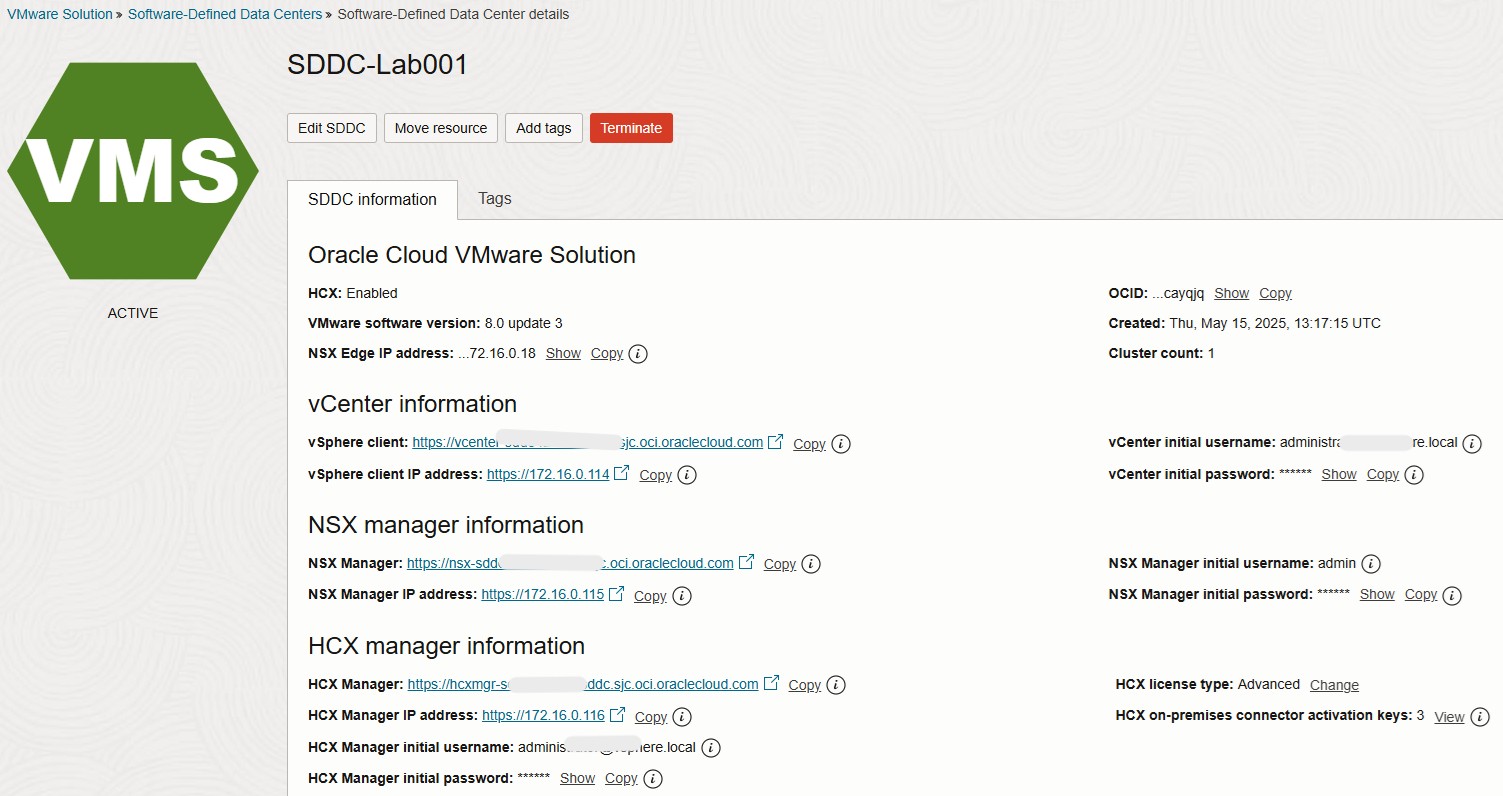Screen dimensions: 1503x796
Task: Click info icon for HCX Manager IP address
Action: tap(682, 717)
